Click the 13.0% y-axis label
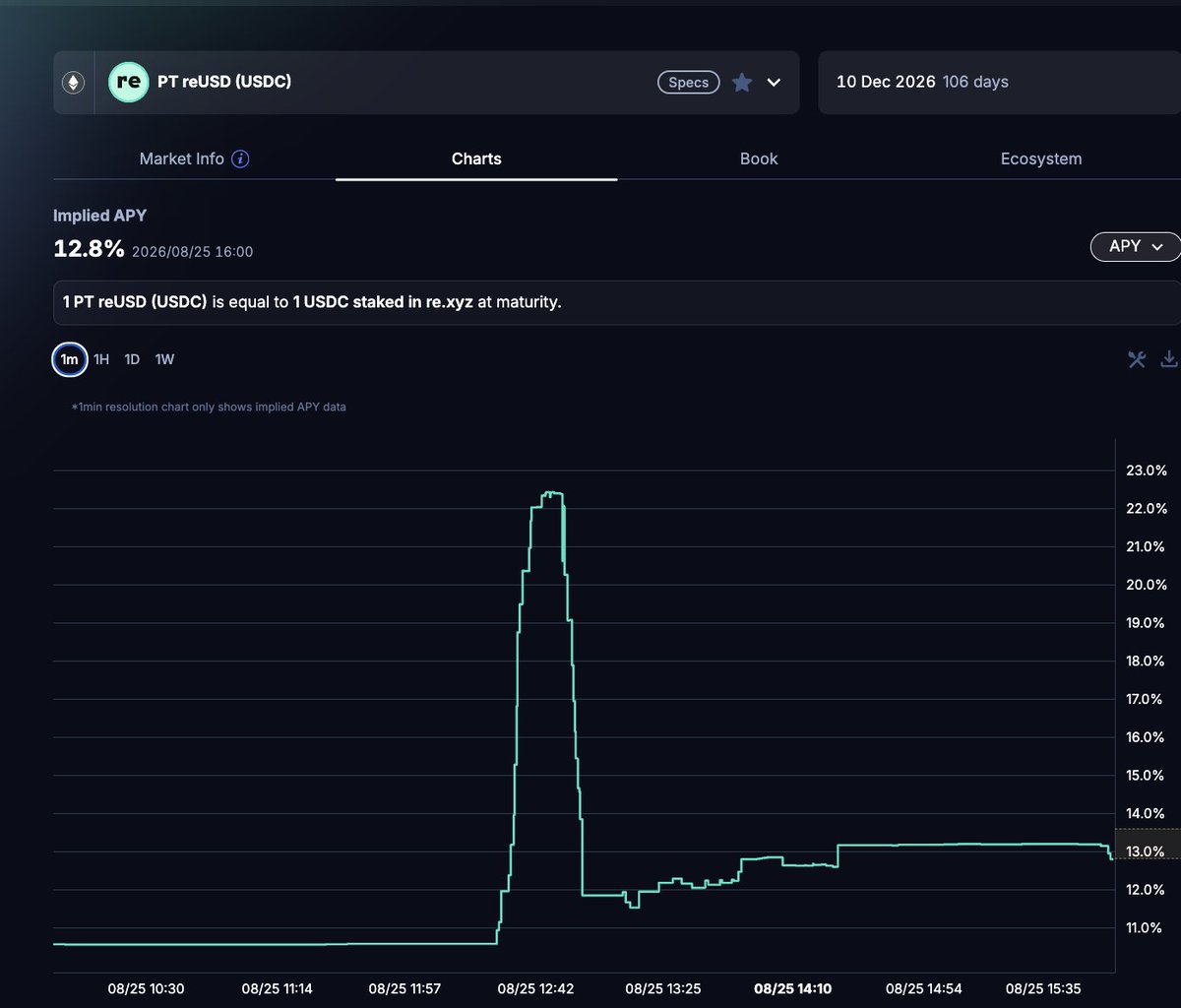 1146,851
